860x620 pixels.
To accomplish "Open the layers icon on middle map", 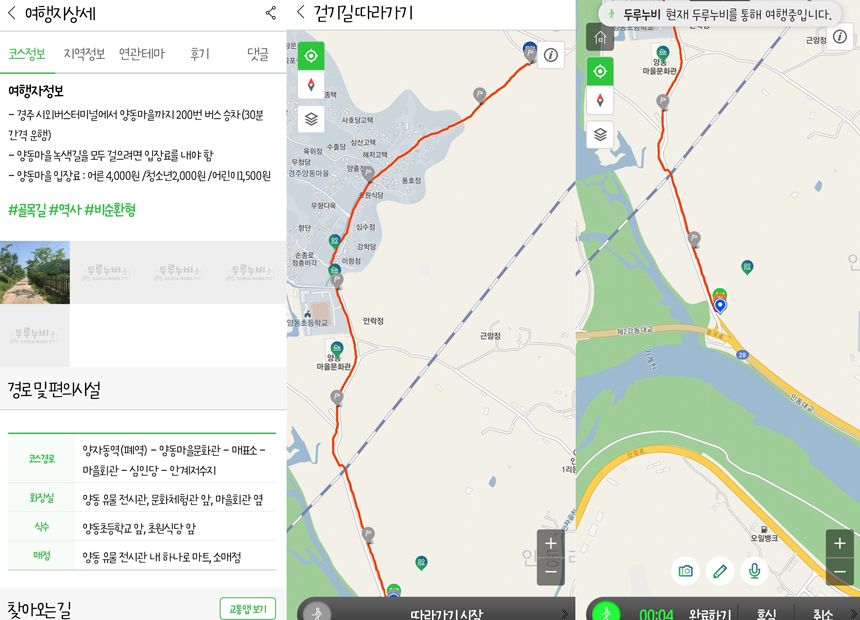I will [311, 119].
